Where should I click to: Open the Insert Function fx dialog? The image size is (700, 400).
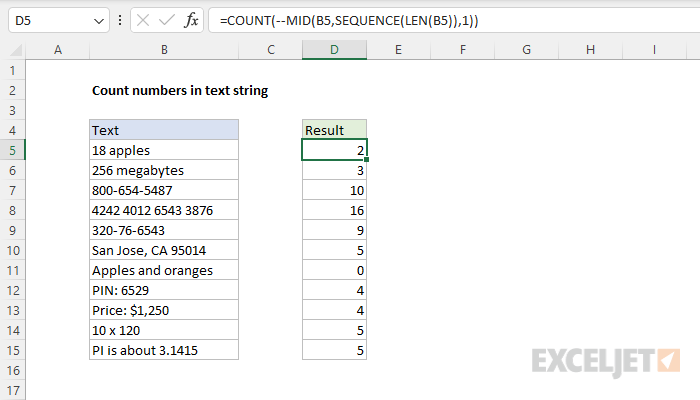pos(191,20)
